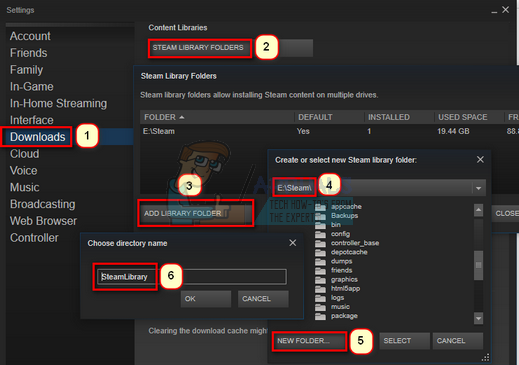Select the friends folder
This screenshot has width=519, height=365.
341,270
